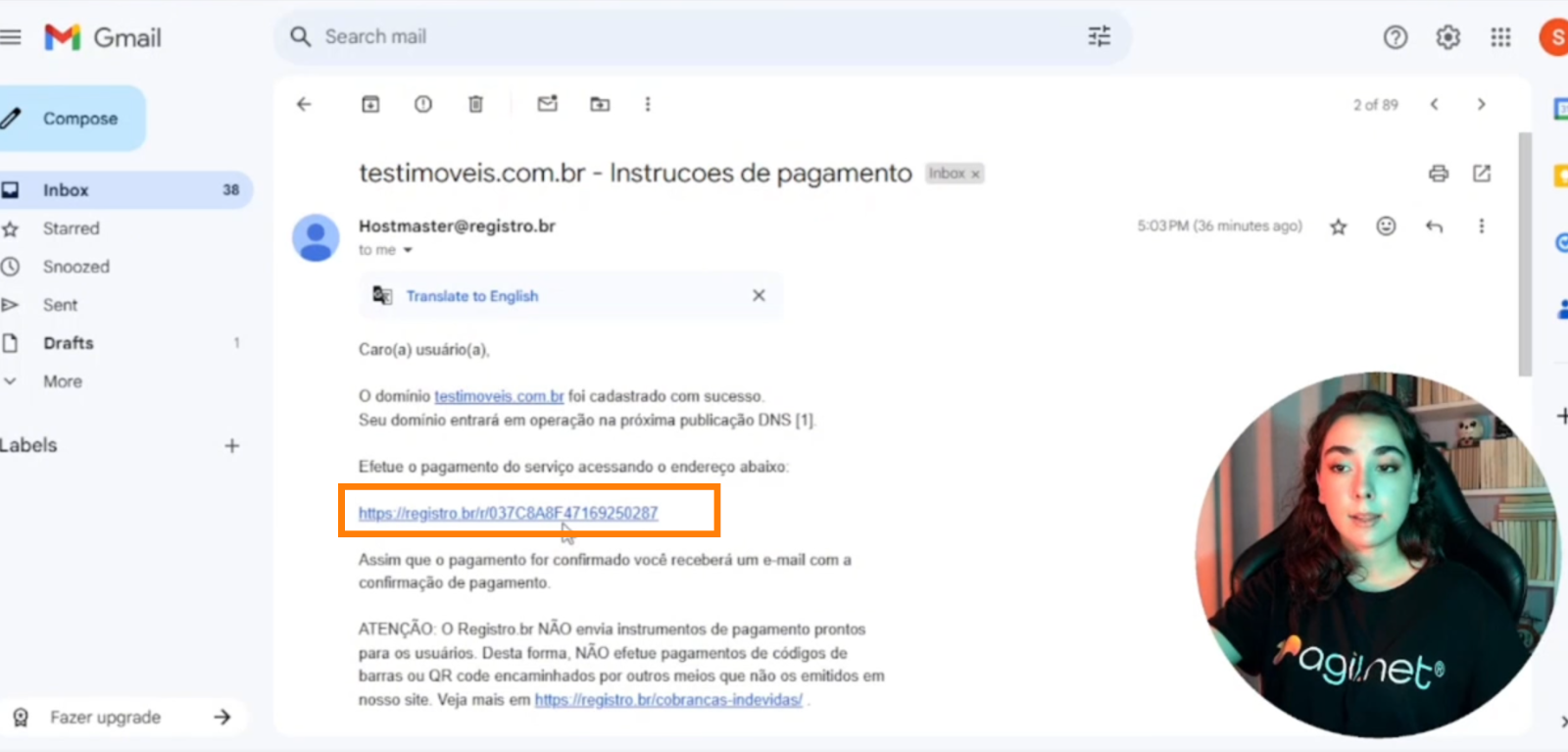Image resolution: width=1568 pixels, height=752 pixels.
Task: Open the Settings gear icon
Action: [1447, 37]
